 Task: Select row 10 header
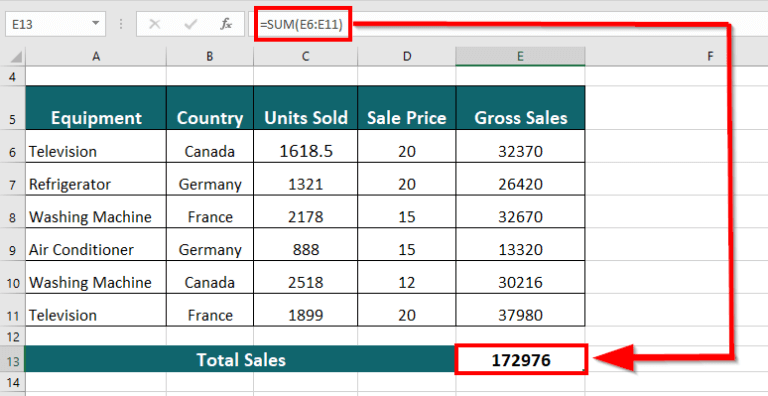(x=12, y=277)
